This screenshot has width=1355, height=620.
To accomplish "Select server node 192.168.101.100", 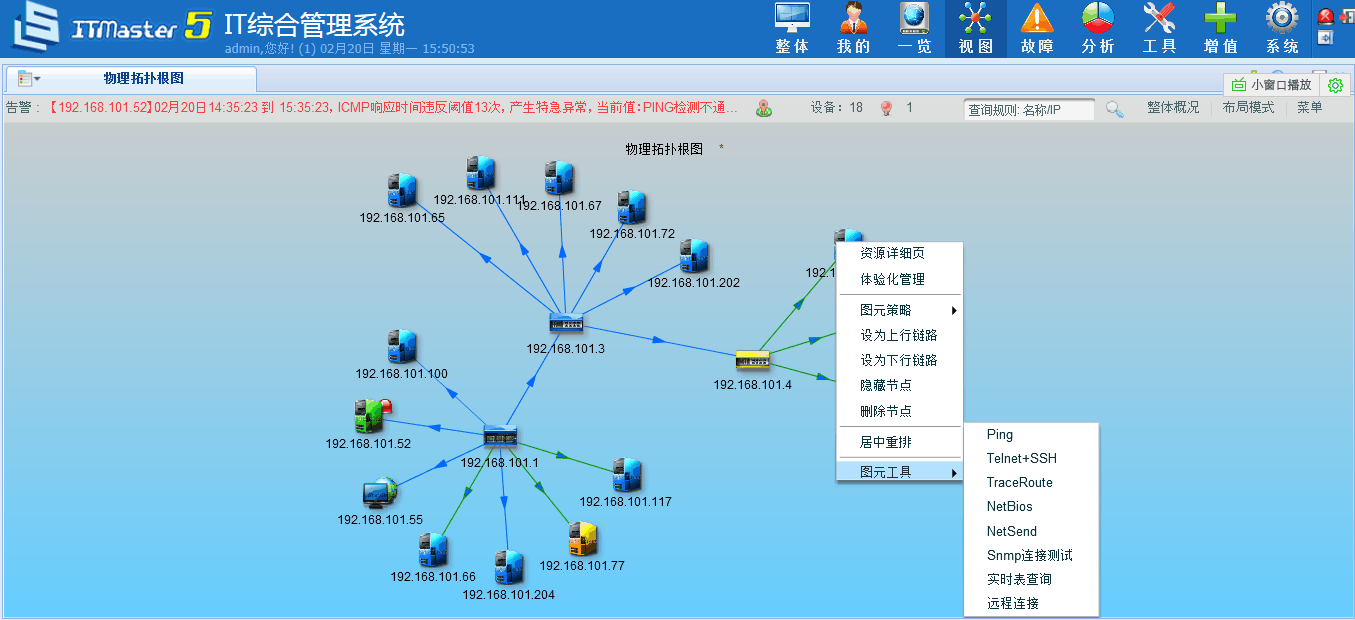I will point(402,348).
